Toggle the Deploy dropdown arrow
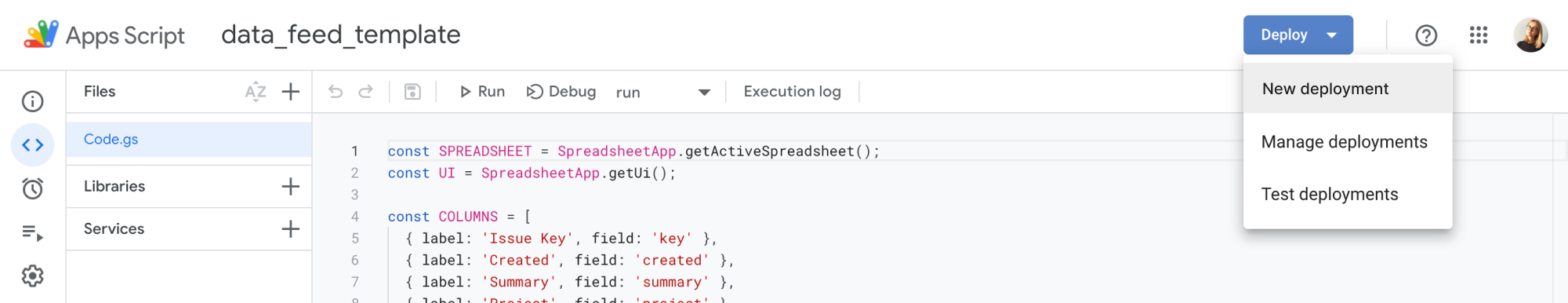This screenshot has width=1568, height=303. pyautogui.click(x=1332, y=35)
